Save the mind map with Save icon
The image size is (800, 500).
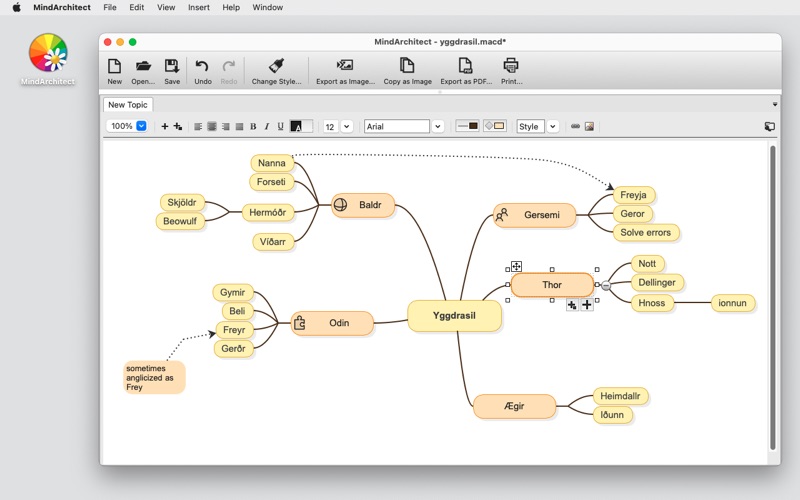pos(172,71)
